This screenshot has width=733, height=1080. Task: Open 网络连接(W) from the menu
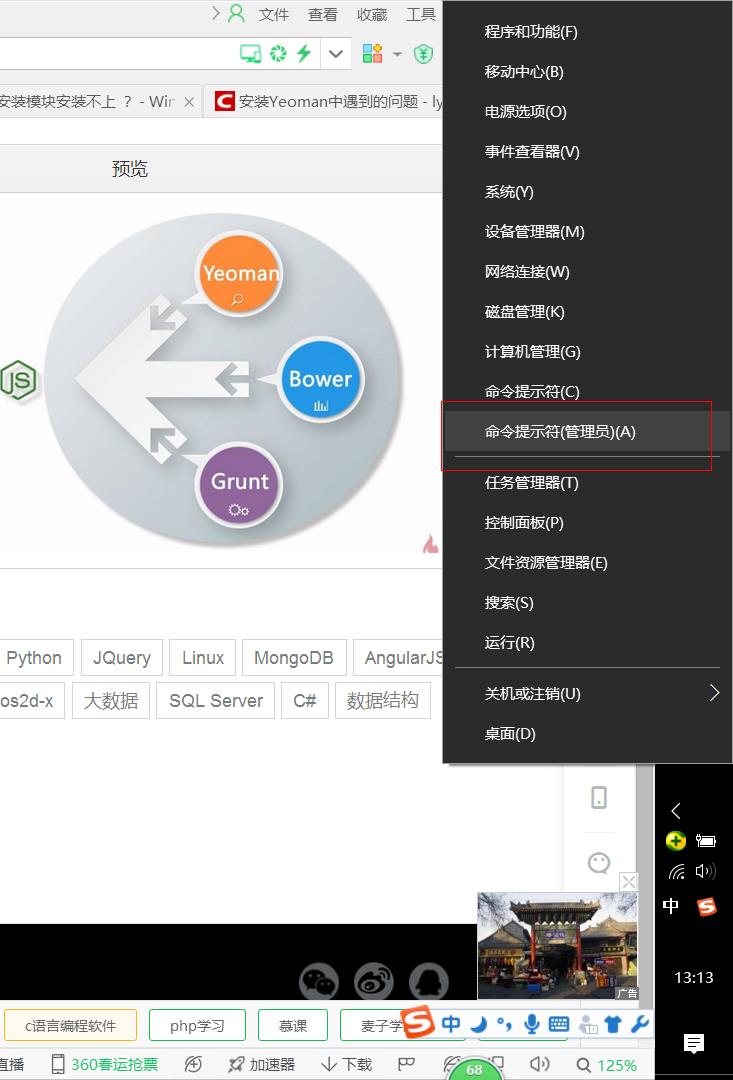coord(587,271)
